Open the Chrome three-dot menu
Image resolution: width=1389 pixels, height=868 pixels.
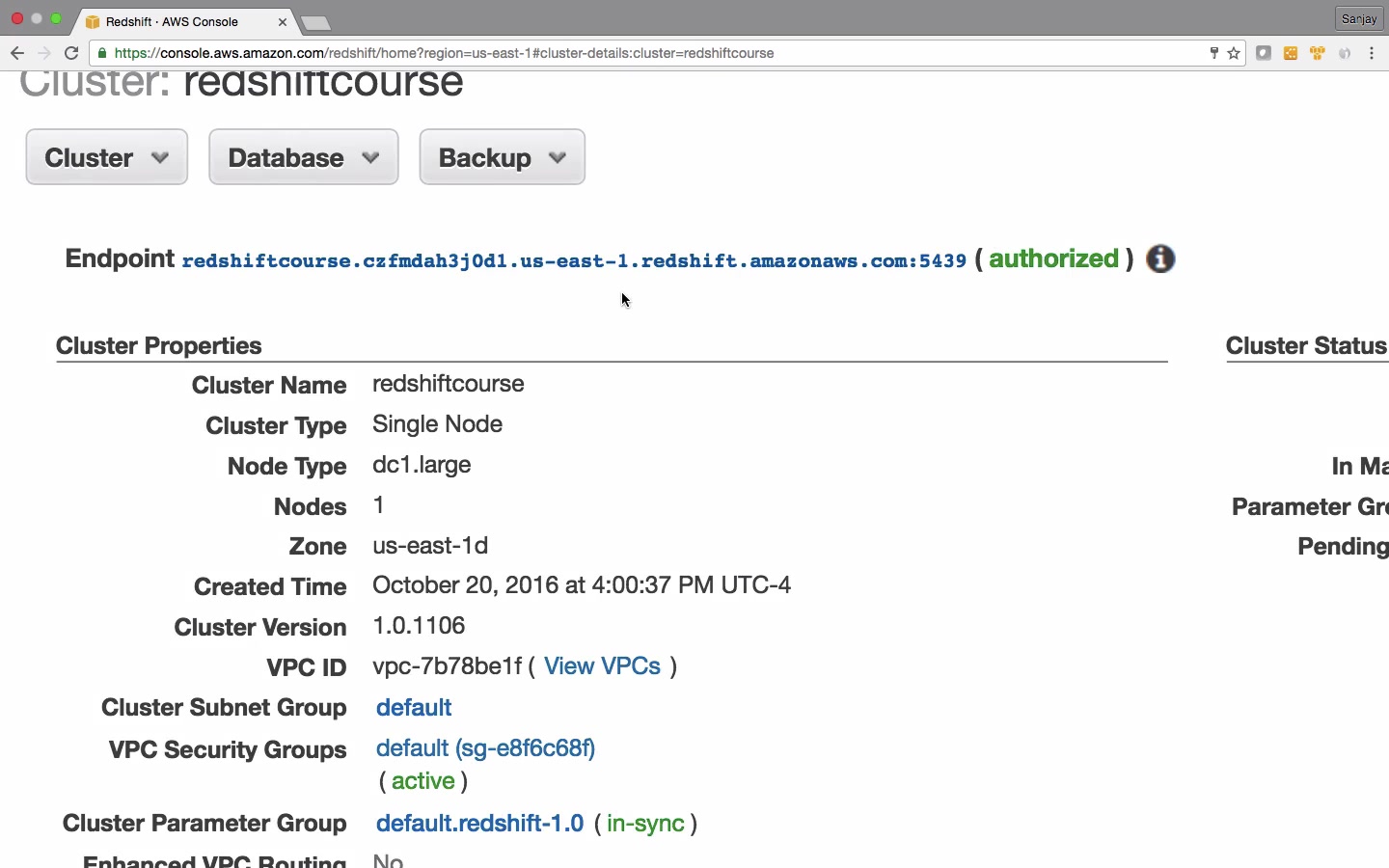[x=1372, y=53]
